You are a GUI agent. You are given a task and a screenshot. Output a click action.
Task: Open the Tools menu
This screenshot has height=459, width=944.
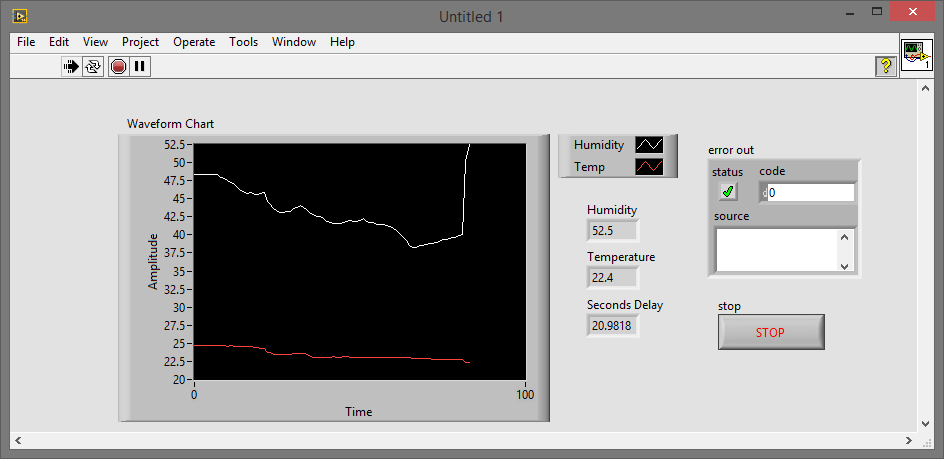pyautogui.click(x=243, y=42)
